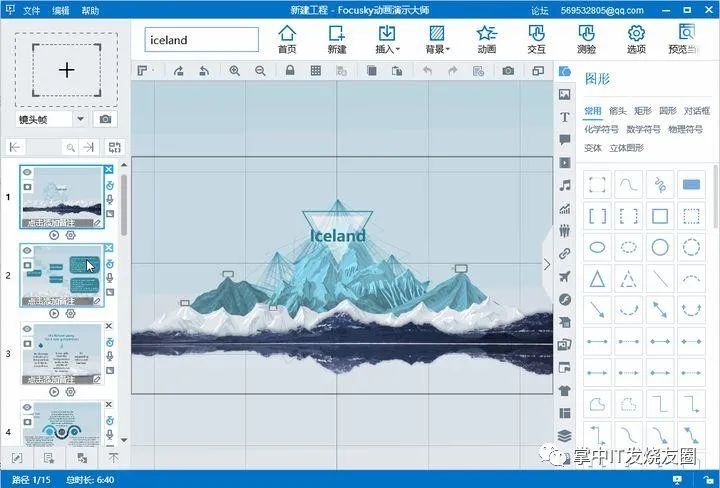This screenshot has height=488, width=720.
Task: Select the Iceland title text on canvas
Action: (x=338, y=236)
